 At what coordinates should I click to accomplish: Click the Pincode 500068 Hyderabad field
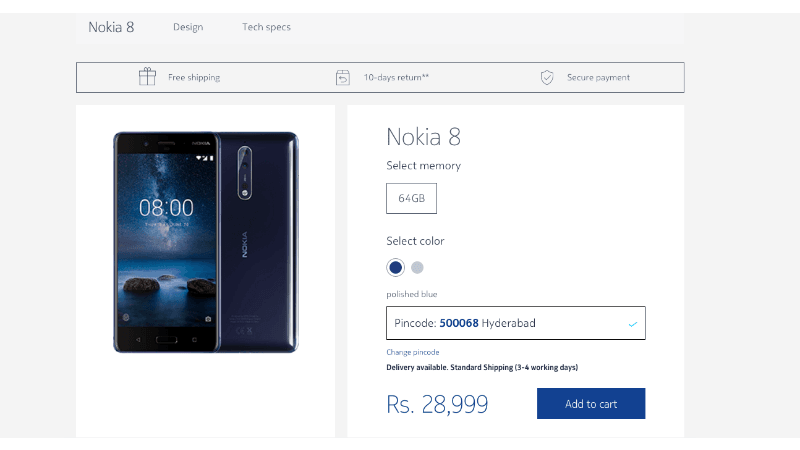point(516,323)
